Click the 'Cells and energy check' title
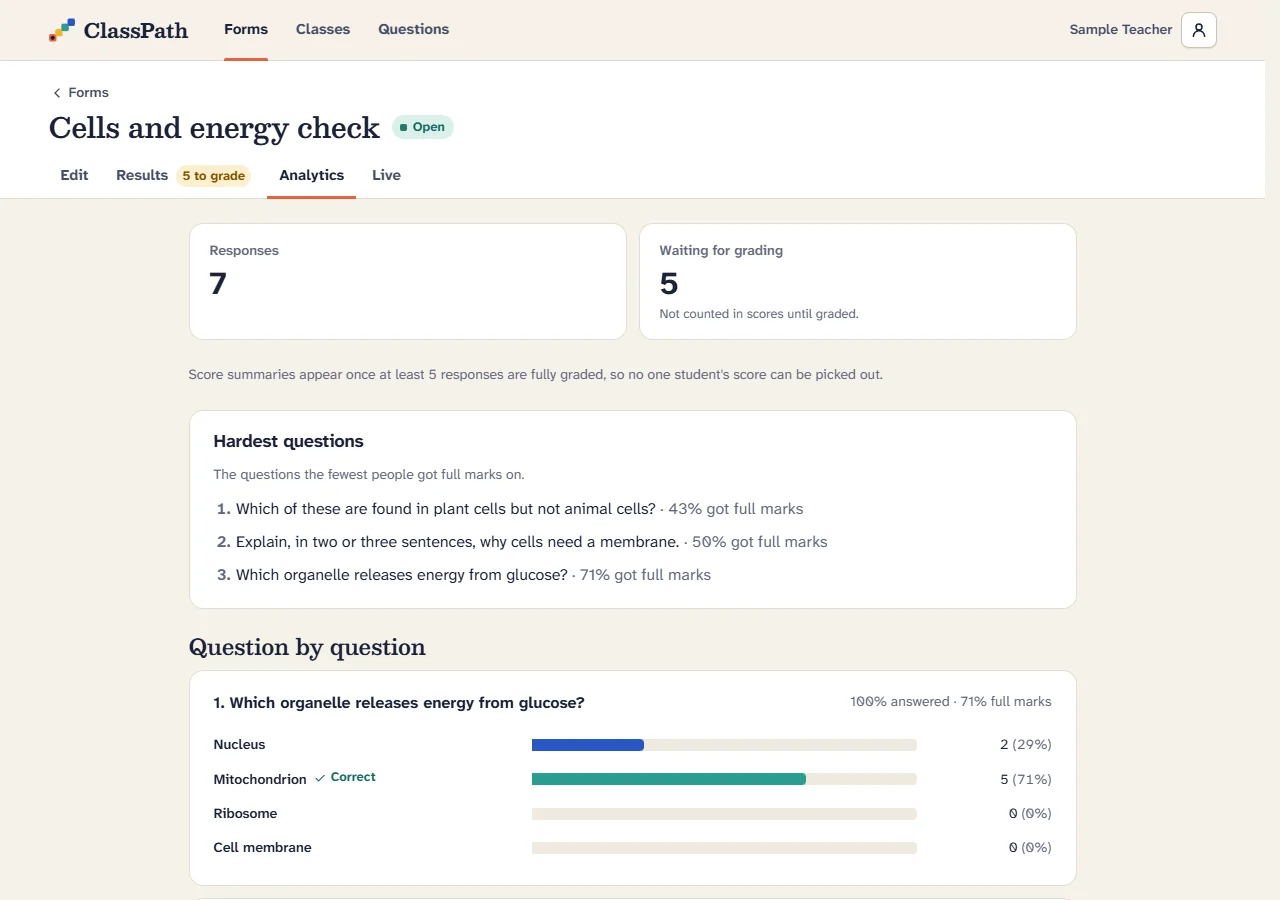This screenshot has width=1280, height=900. click(214, 128)
